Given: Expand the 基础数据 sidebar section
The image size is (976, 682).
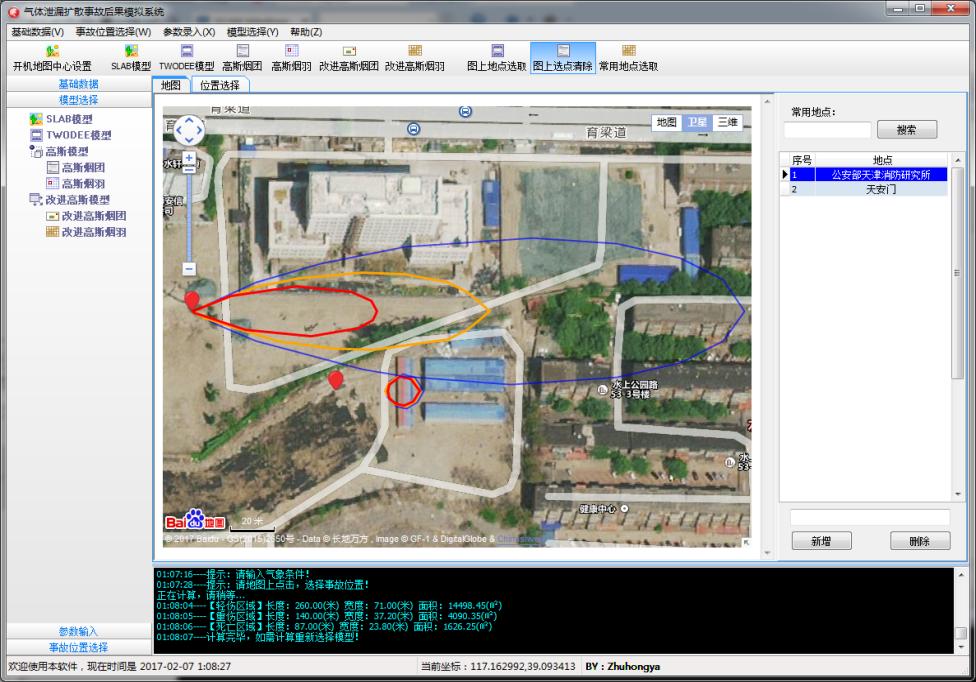Looking at the screenshot, I should pyautogui.click(x=78, y=84).
